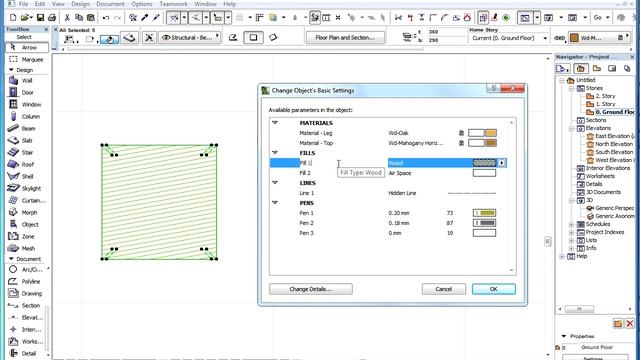Click the Cut scissors icon
The image size is (640, 360).
pyautogui.click(x=67, y=18)
